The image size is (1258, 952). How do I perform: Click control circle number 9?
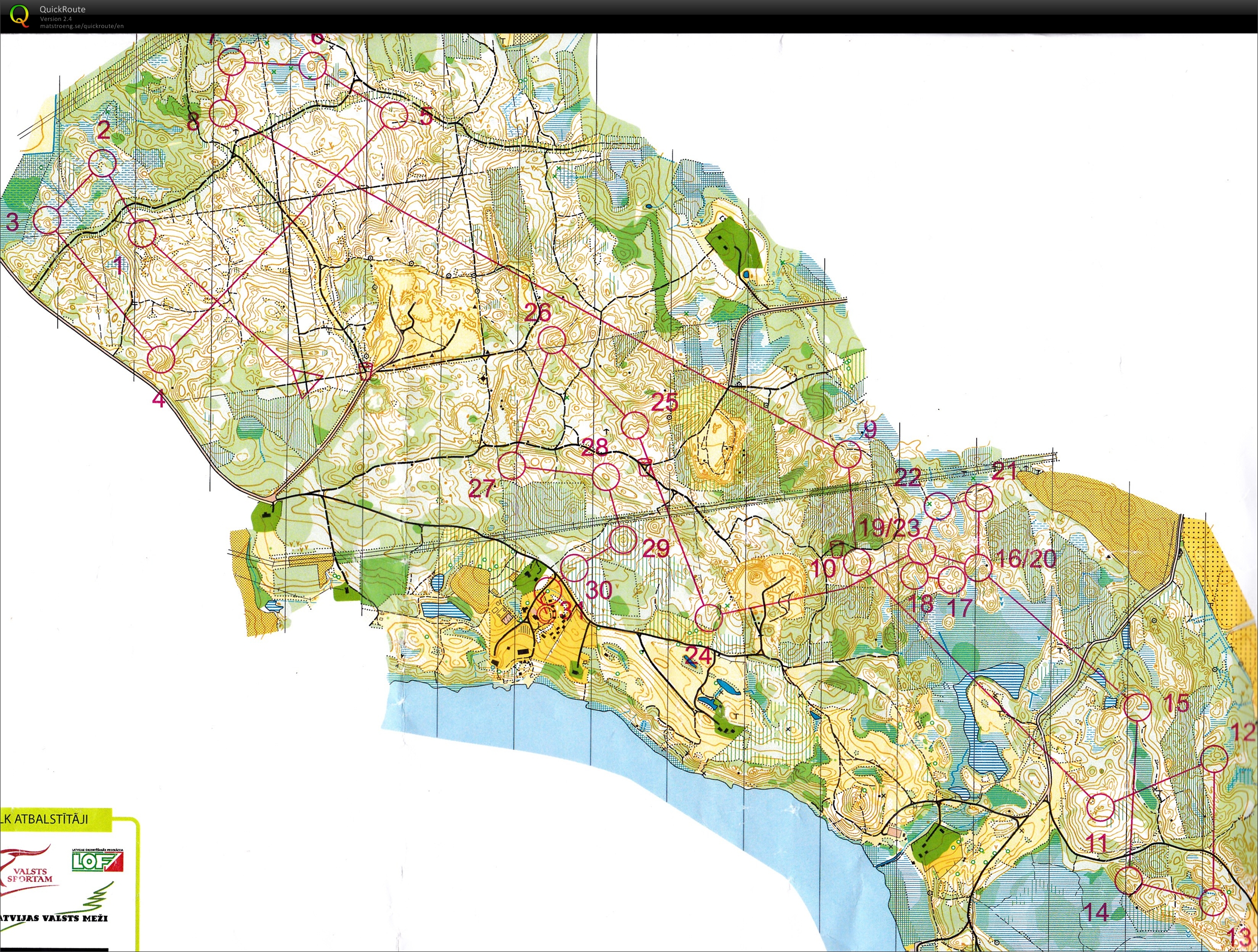point(847,454)
